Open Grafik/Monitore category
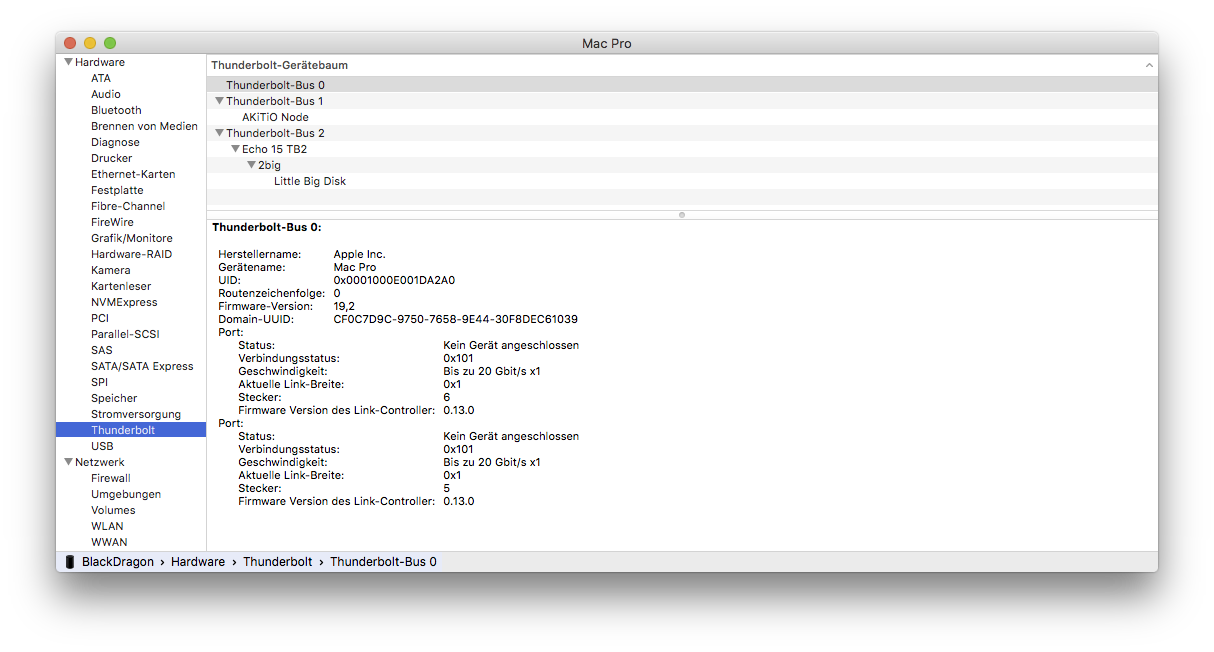This screenshot has width=1214, height=652. click(131, 238)
